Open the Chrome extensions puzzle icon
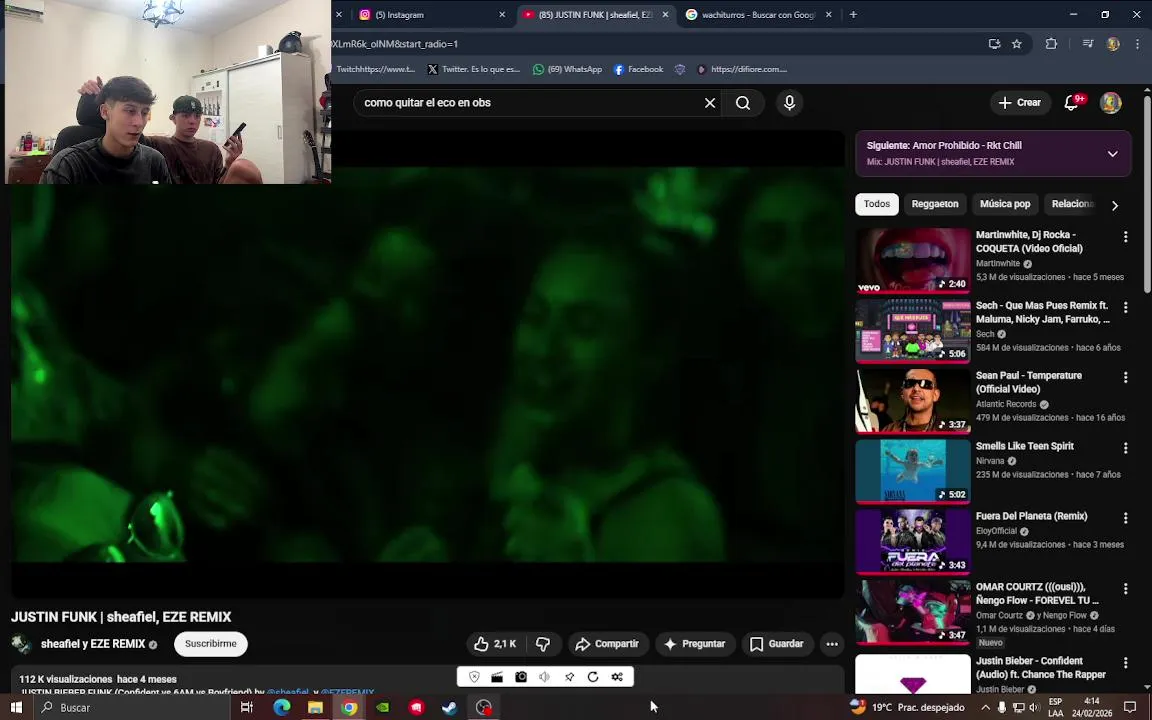This screenshot has width=1152, height=720. [x=1051, y=44]
